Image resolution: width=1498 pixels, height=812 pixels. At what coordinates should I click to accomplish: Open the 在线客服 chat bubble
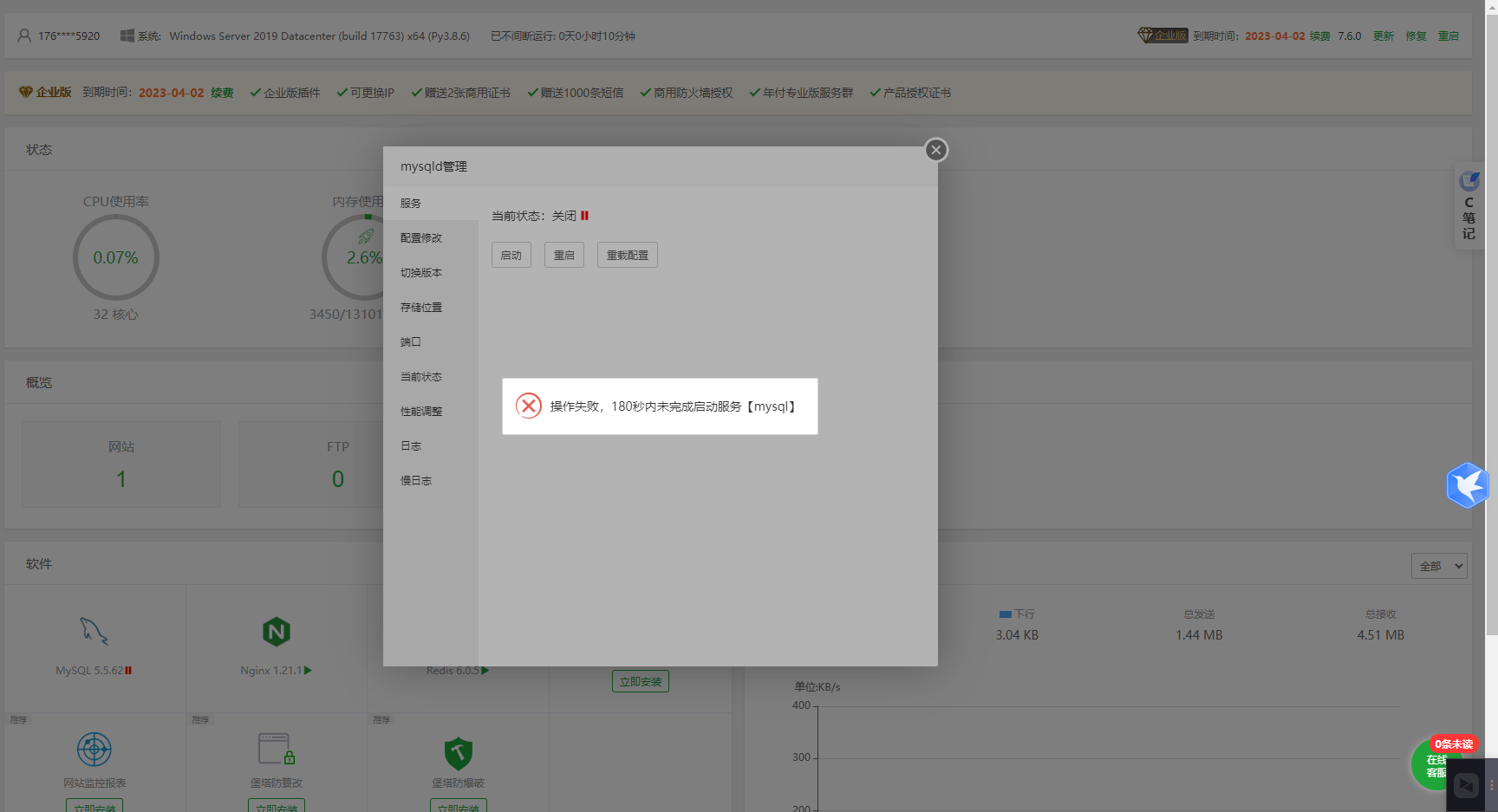coord(1436,766)
